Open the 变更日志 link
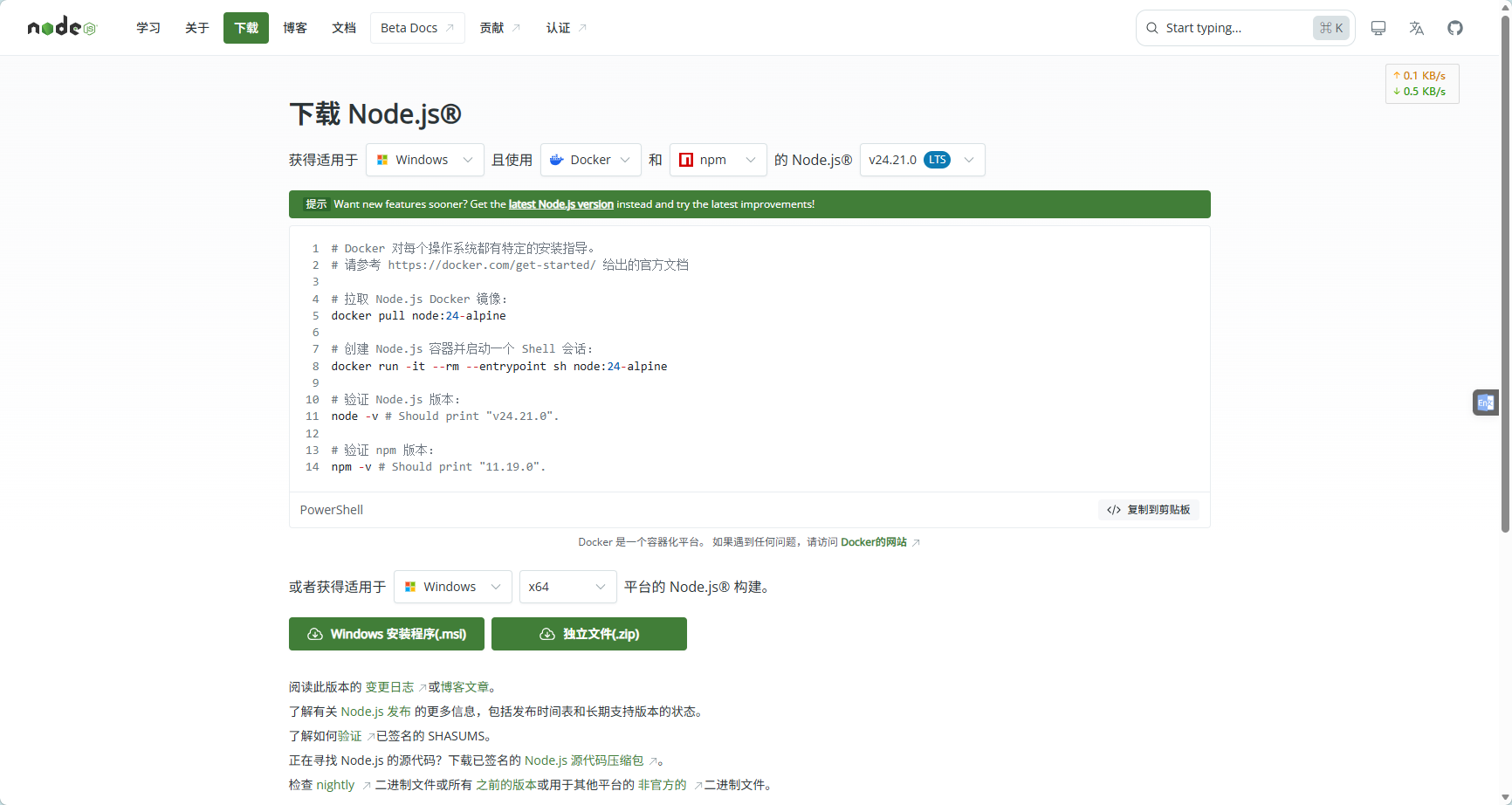 point(389,687)
